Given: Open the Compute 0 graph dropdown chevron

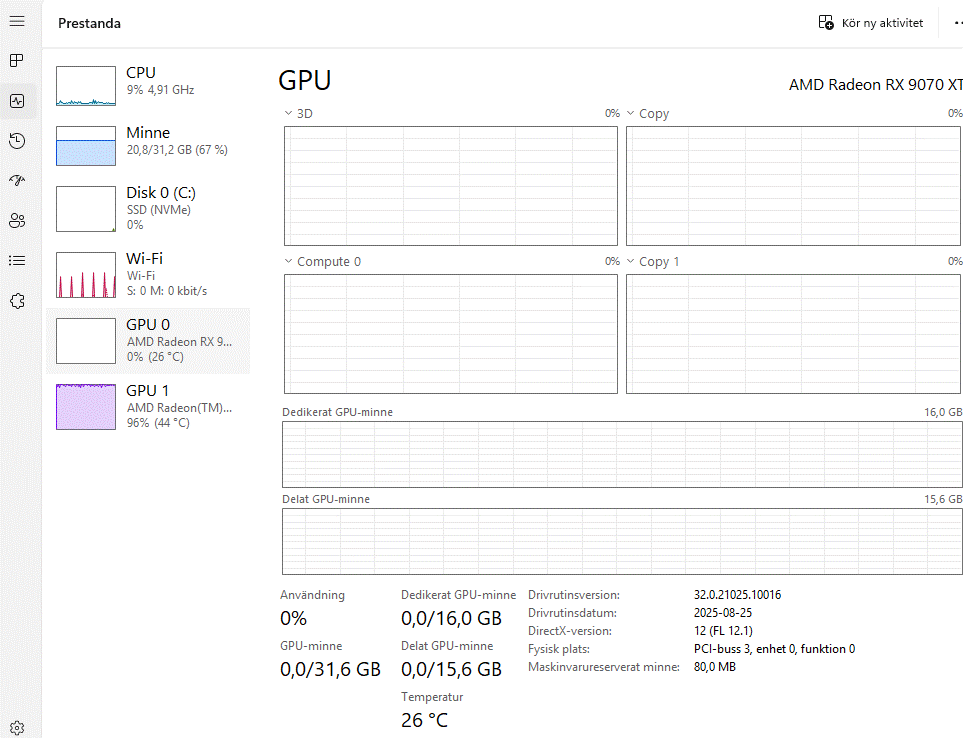Looking at the screenshot, I should [288, 262].
